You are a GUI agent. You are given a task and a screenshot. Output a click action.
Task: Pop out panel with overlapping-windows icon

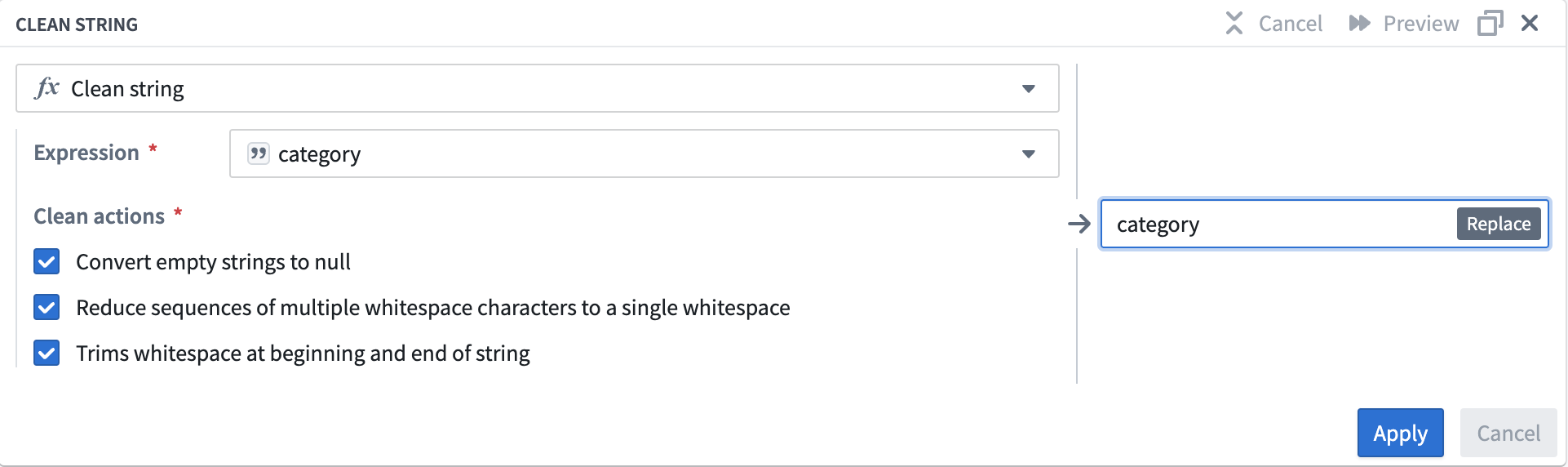point(1490,24)
